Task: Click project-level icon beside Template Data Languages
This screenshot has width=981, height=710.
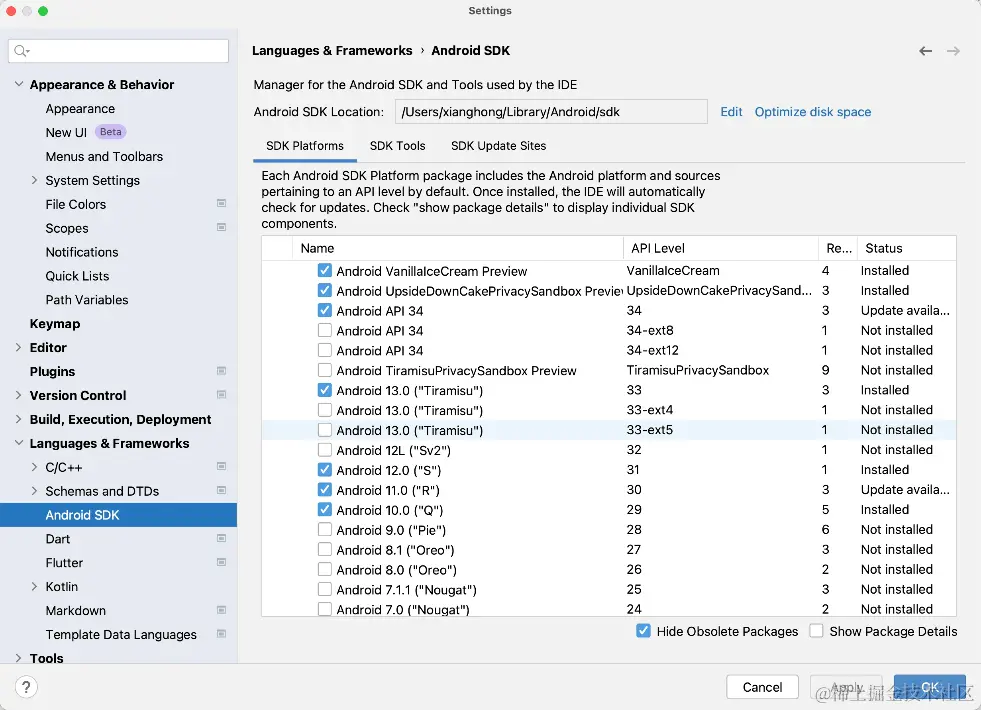Action: click(x=221, y=634)
